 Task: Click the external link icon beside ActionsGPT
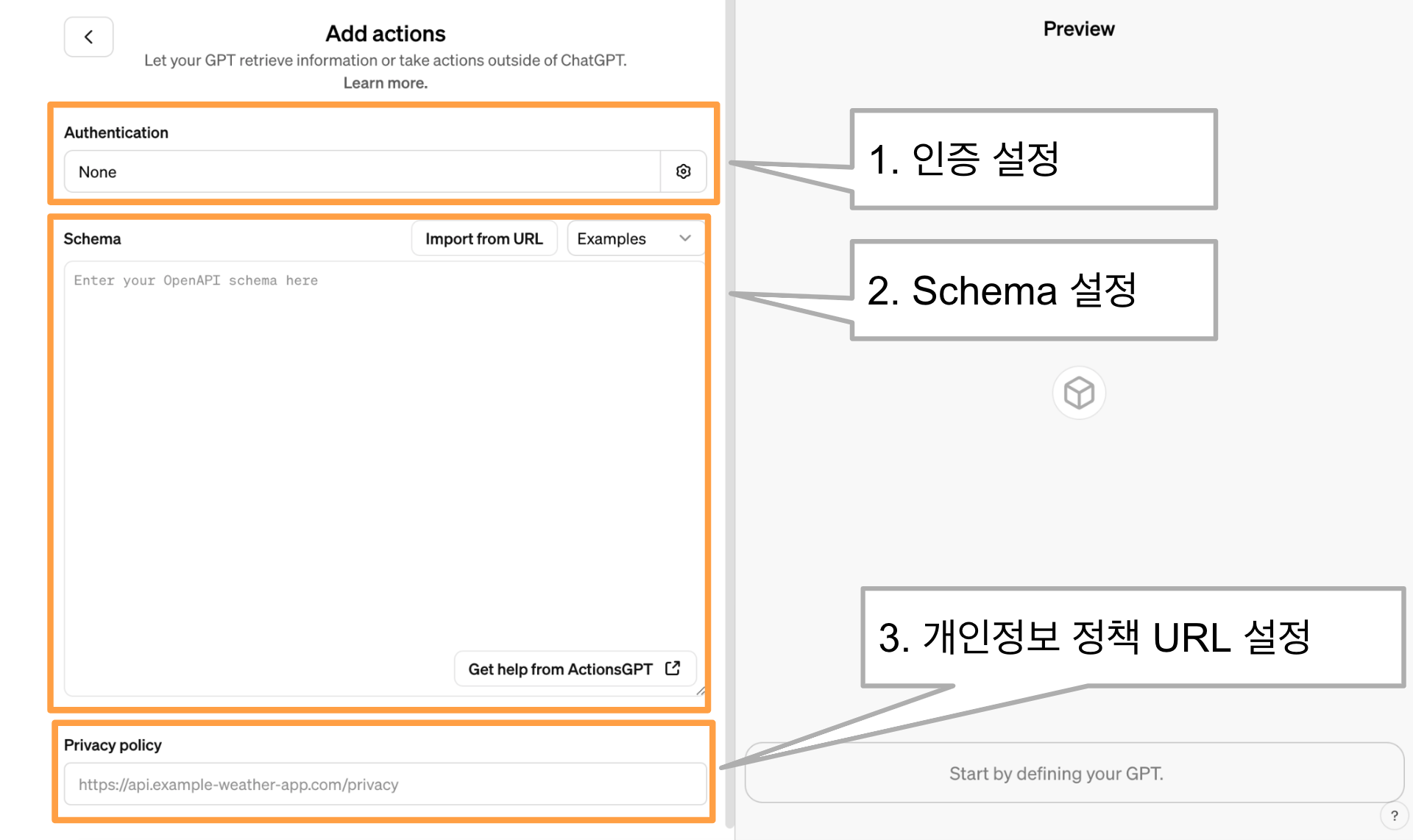[x=673, y=668]
